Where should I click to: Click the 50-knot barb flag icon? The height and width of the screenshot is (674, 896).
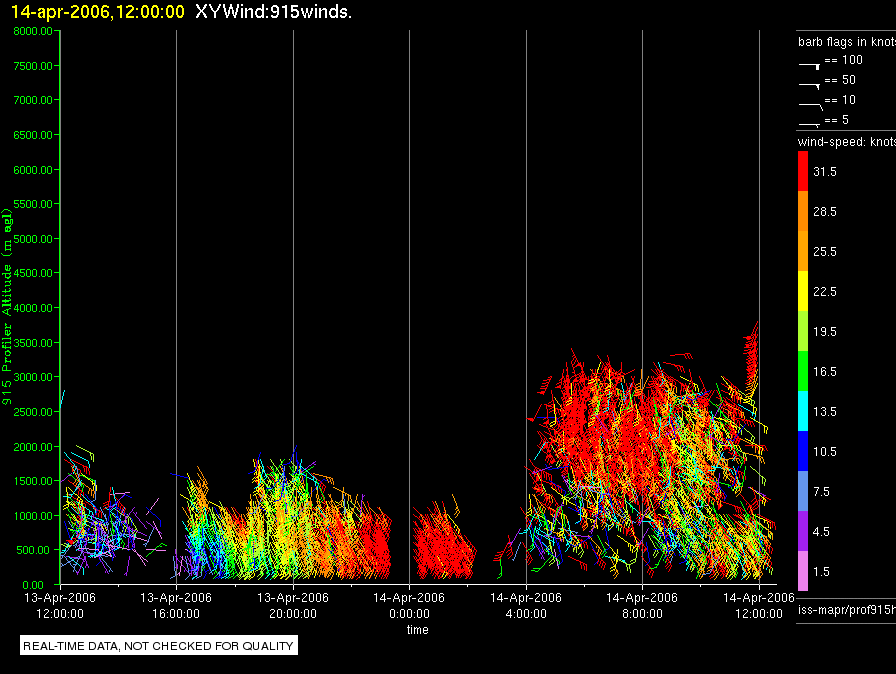809,86
